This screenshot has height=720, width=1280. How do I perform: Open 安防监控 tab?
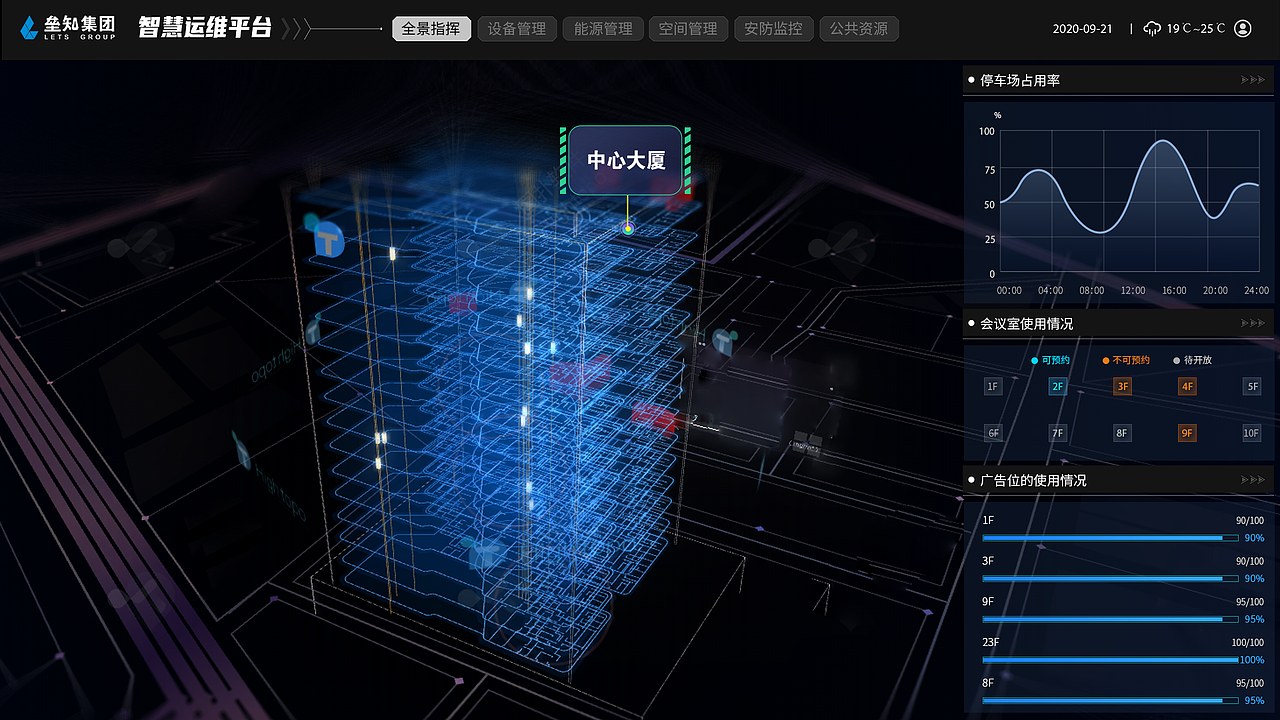pos(774,29)
